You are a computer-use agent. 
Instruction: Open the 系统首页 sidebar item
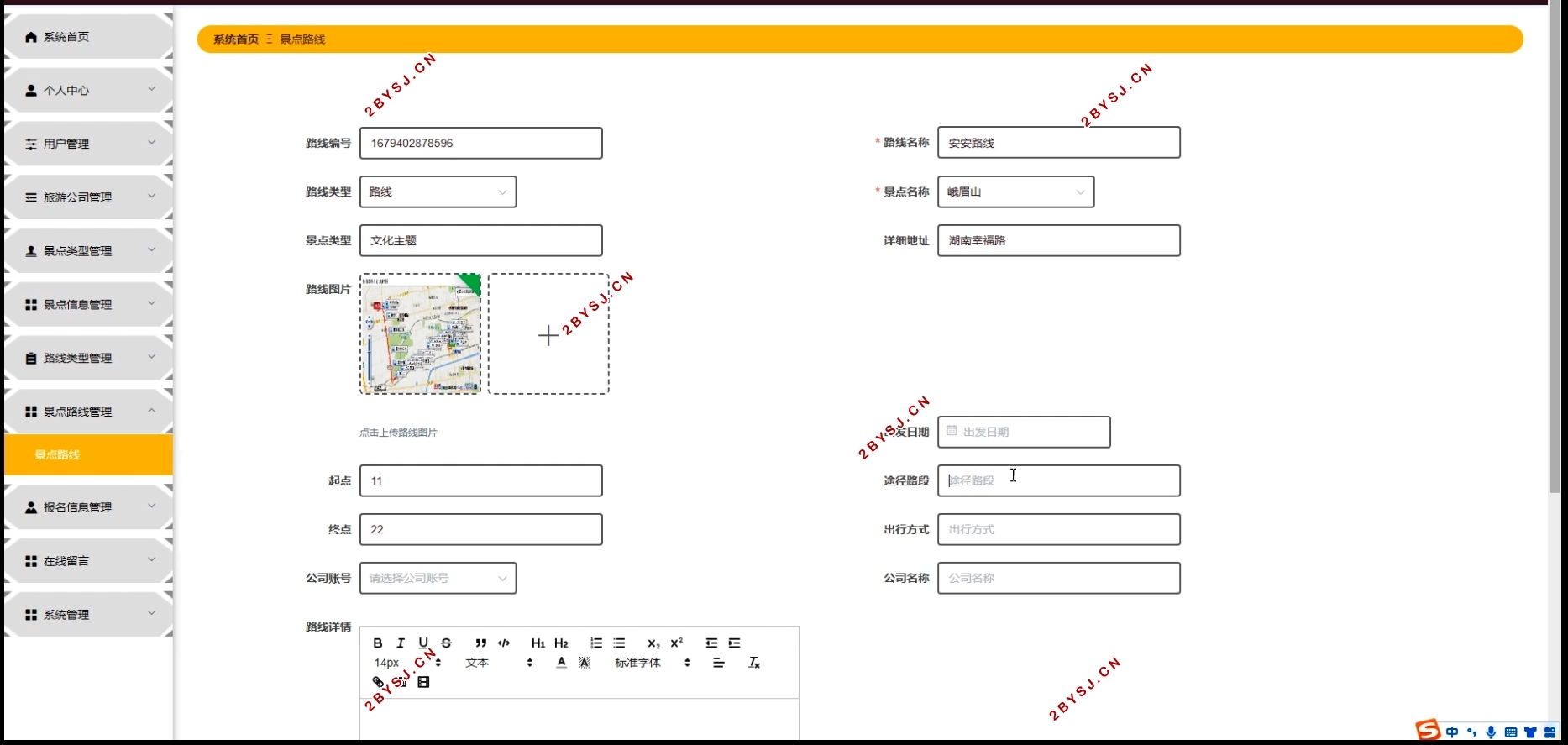88,37
